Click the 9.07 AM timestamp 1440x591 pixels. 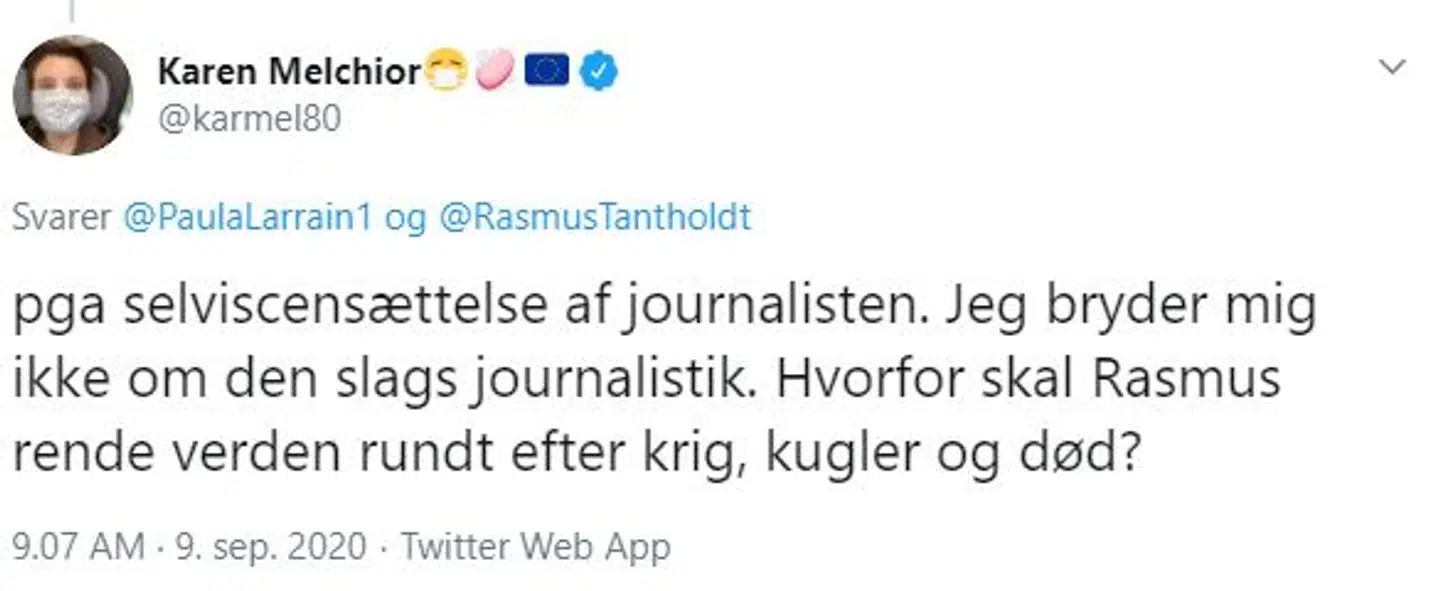78,547
